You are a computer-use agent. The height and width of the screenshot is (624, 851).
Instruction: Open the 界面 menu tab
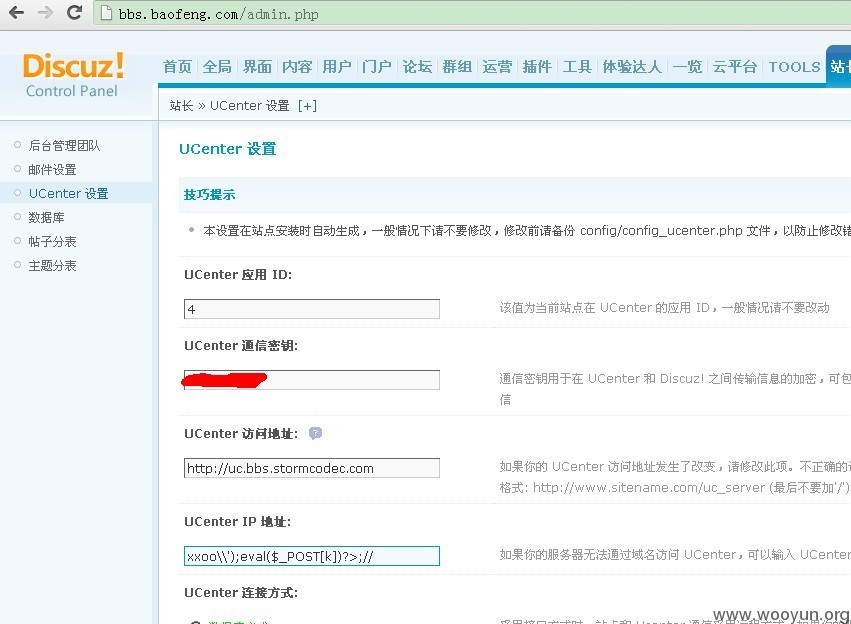tap(257, 67)
